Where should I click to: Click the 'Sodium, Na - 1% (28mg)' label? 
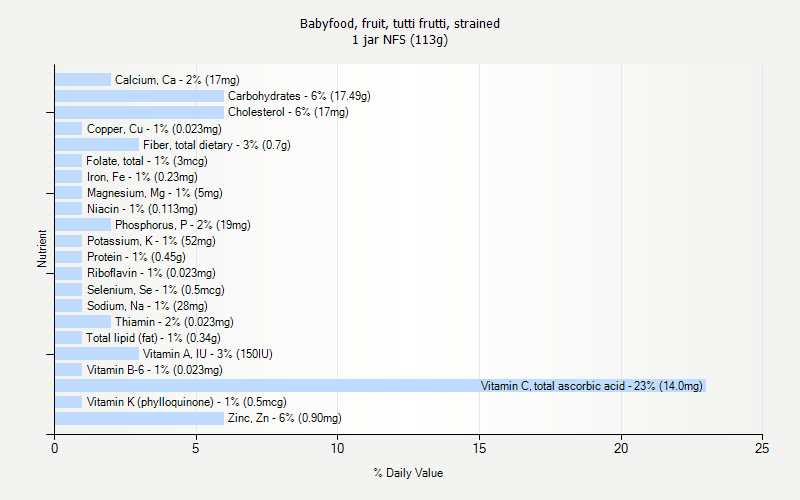click(147, 306)
